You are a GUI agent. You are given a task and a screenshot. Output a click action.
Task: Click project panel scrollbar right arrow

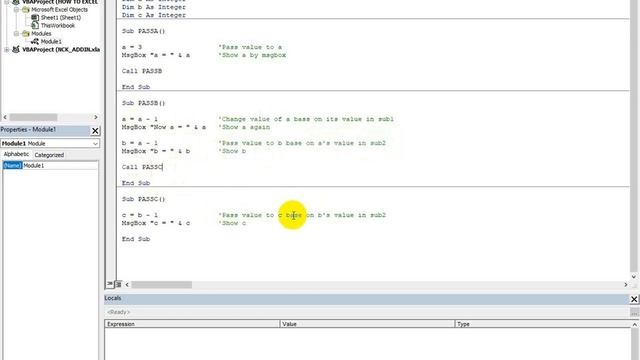tap(96, 117)
